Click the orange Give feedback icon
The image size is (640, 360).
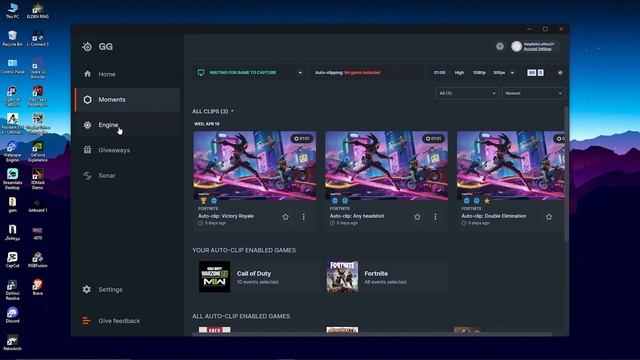[x=86, y=321]
